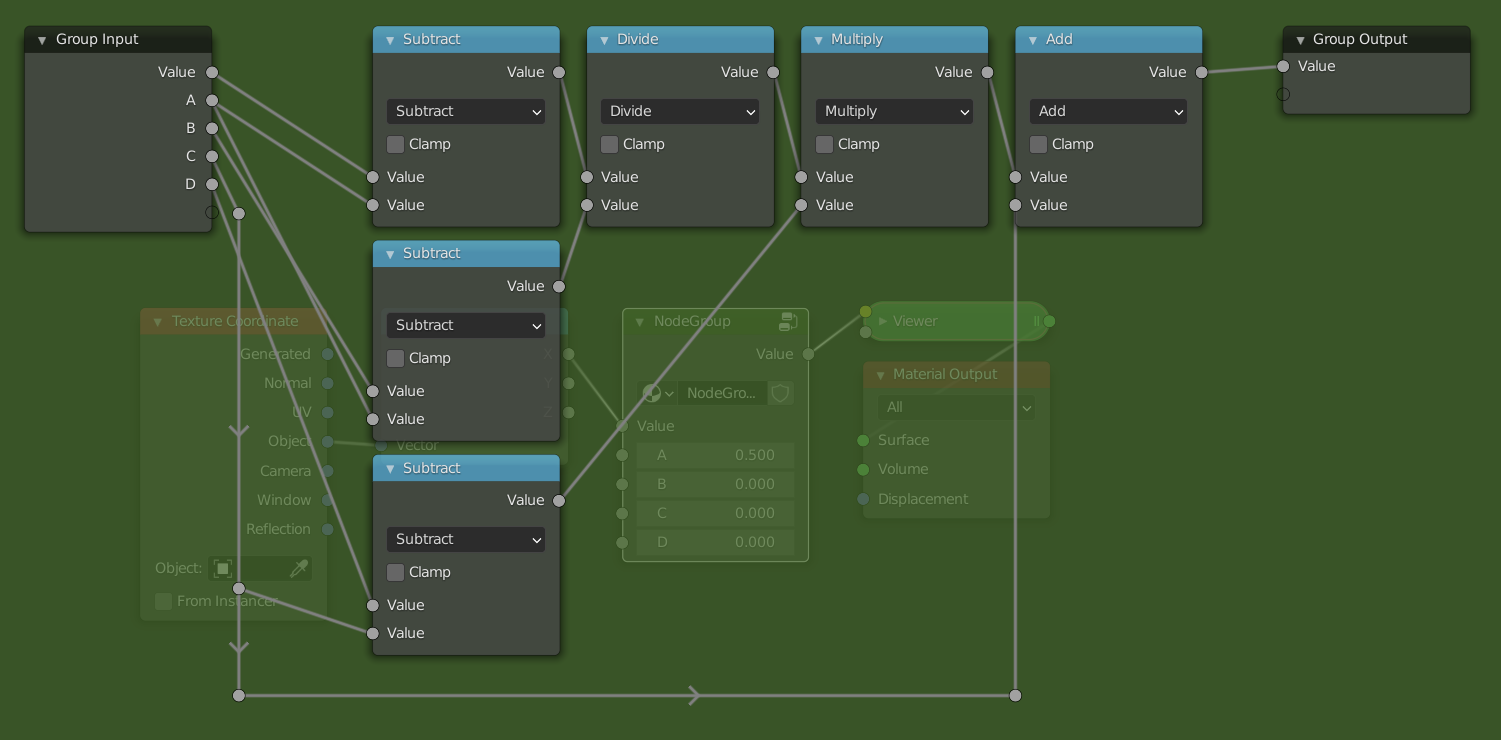Image resolution: width=1501 pixels, height=740 pixels.
Task: Enable Clamp on the Divide node
Action: point(610,144)
